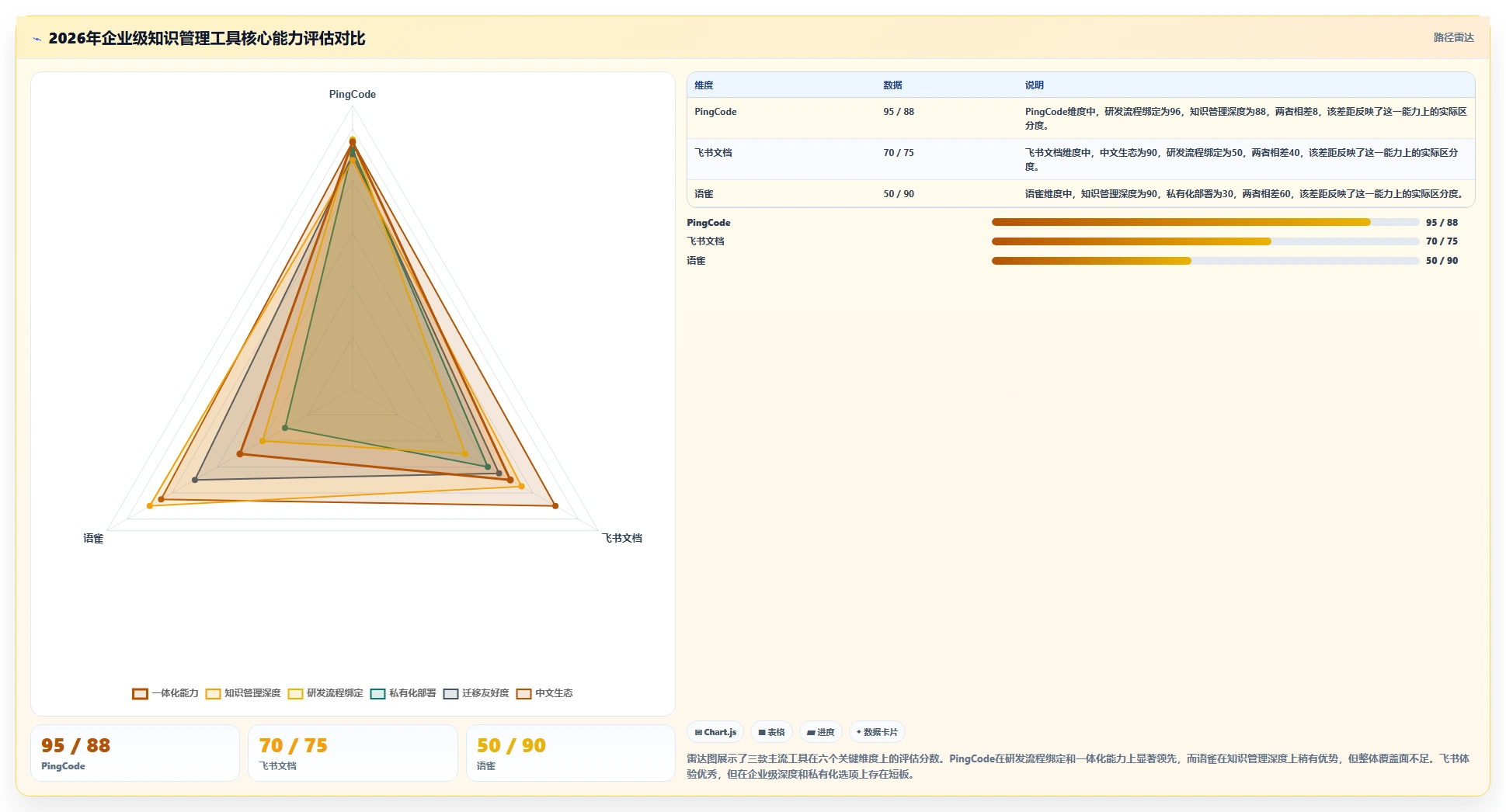
Task: Click the 飞书文档维度中 description cell
Action: point(1246,159)
